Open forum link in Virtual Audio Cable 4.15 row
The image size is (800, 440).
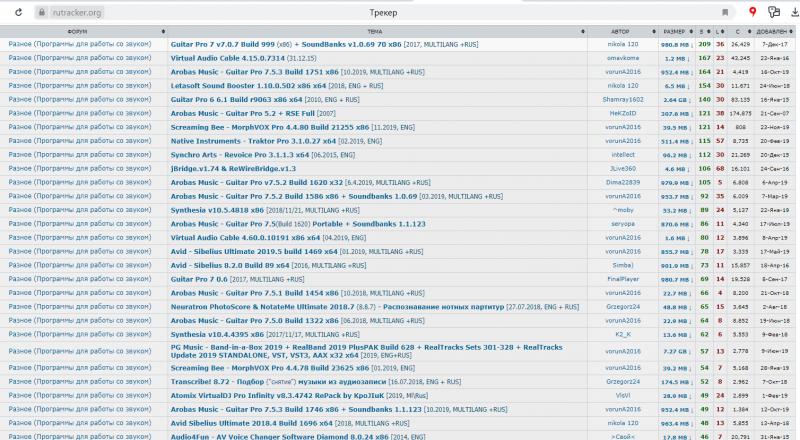click(80, 58)
